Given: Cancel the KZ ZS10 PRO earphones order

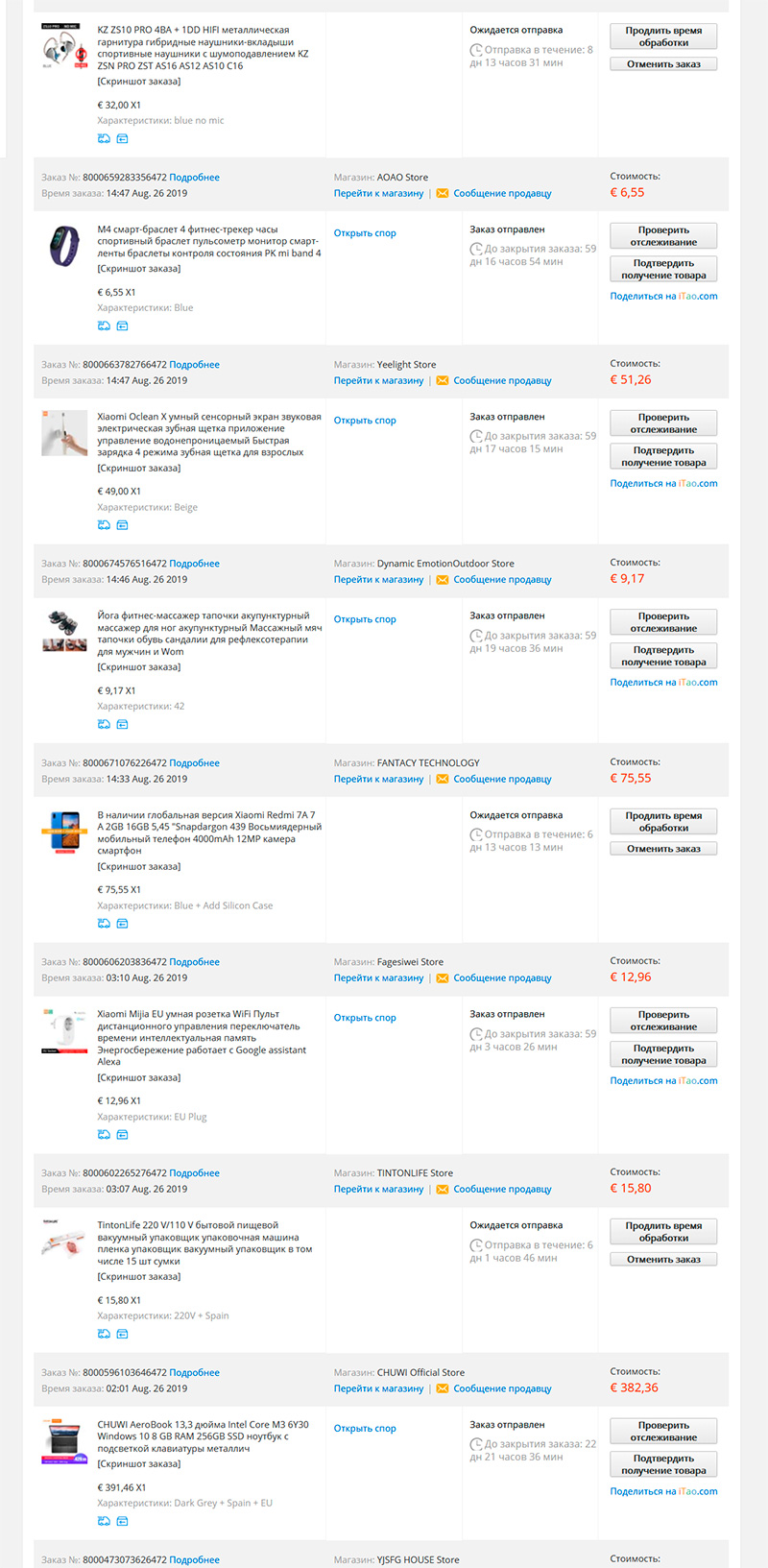Looking at the screenshot, I should pyautogui.click(x=663, y=64).
